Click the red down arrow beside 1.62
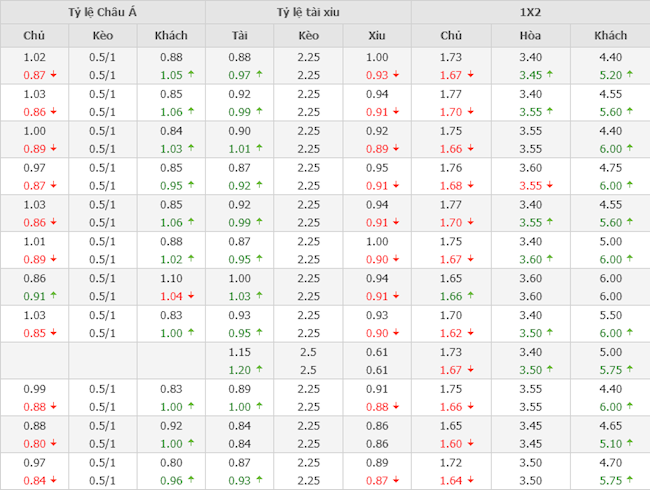Screen dimensions: 650x490 coord(470,332)
